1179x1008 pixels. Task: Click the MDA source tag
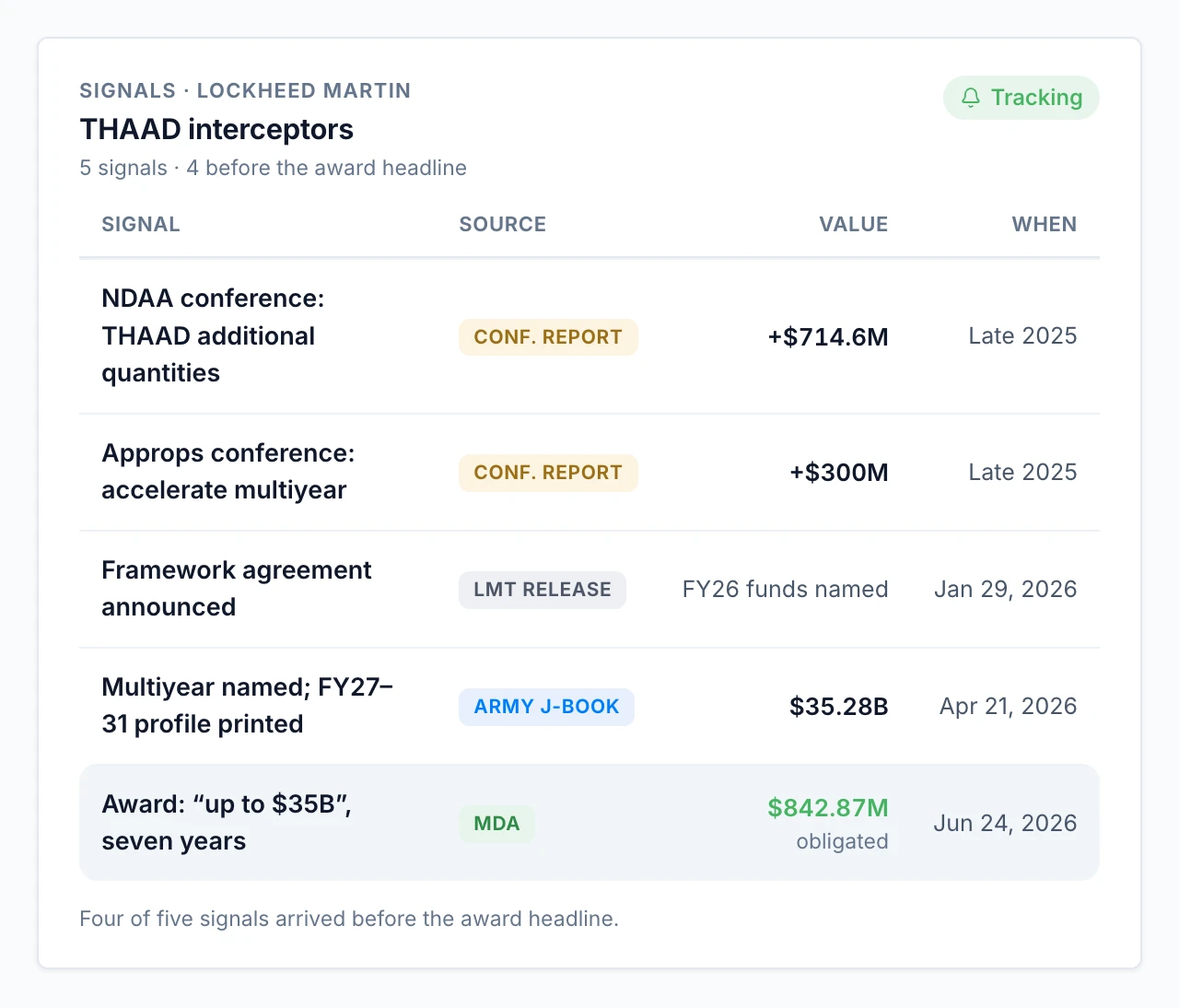click(496, 824)
